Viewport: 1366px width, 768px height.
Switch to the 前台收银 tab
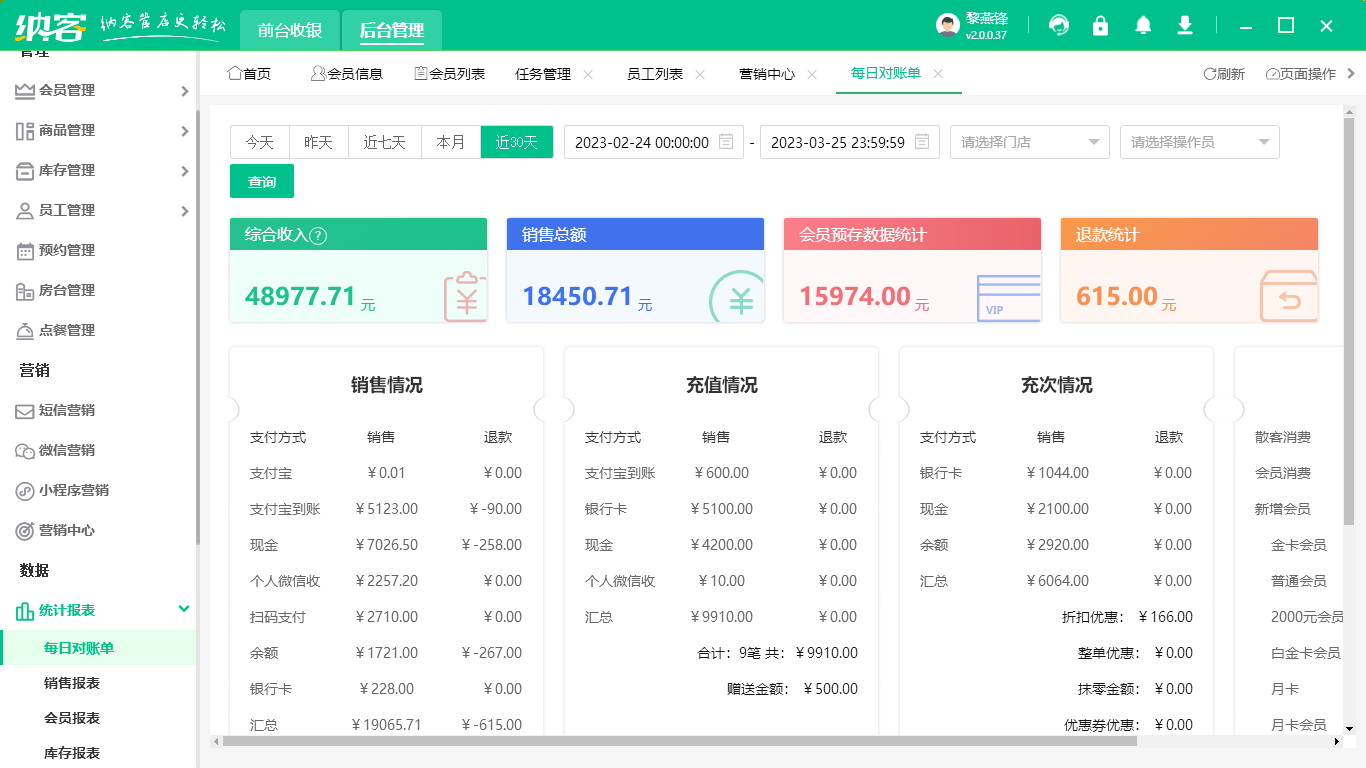click(x=290, y=30)
